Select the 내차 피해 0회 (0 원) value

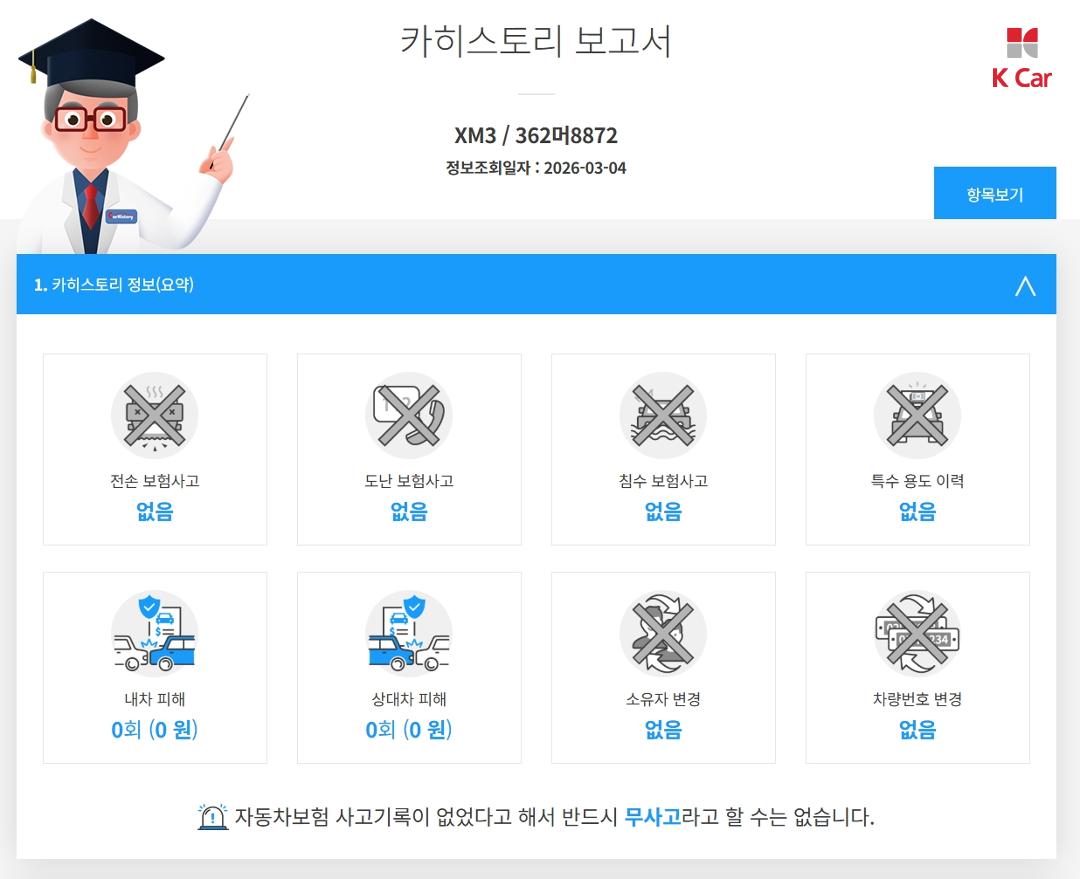pos(154,730)
